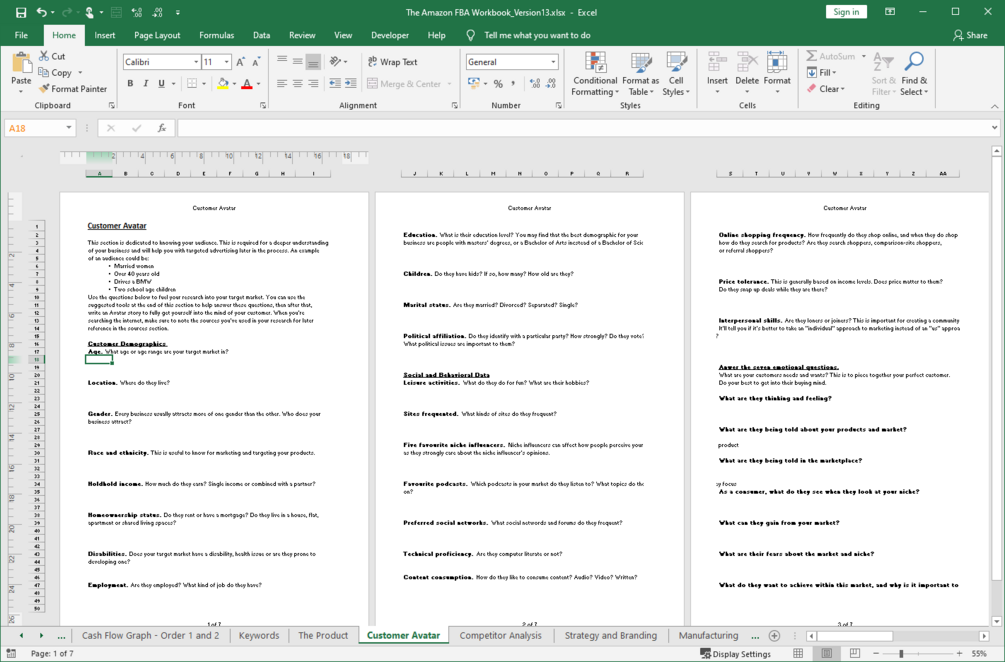1005x662 pixels.
Task: Click the Cut scissors icon
Action: point(44,56)
